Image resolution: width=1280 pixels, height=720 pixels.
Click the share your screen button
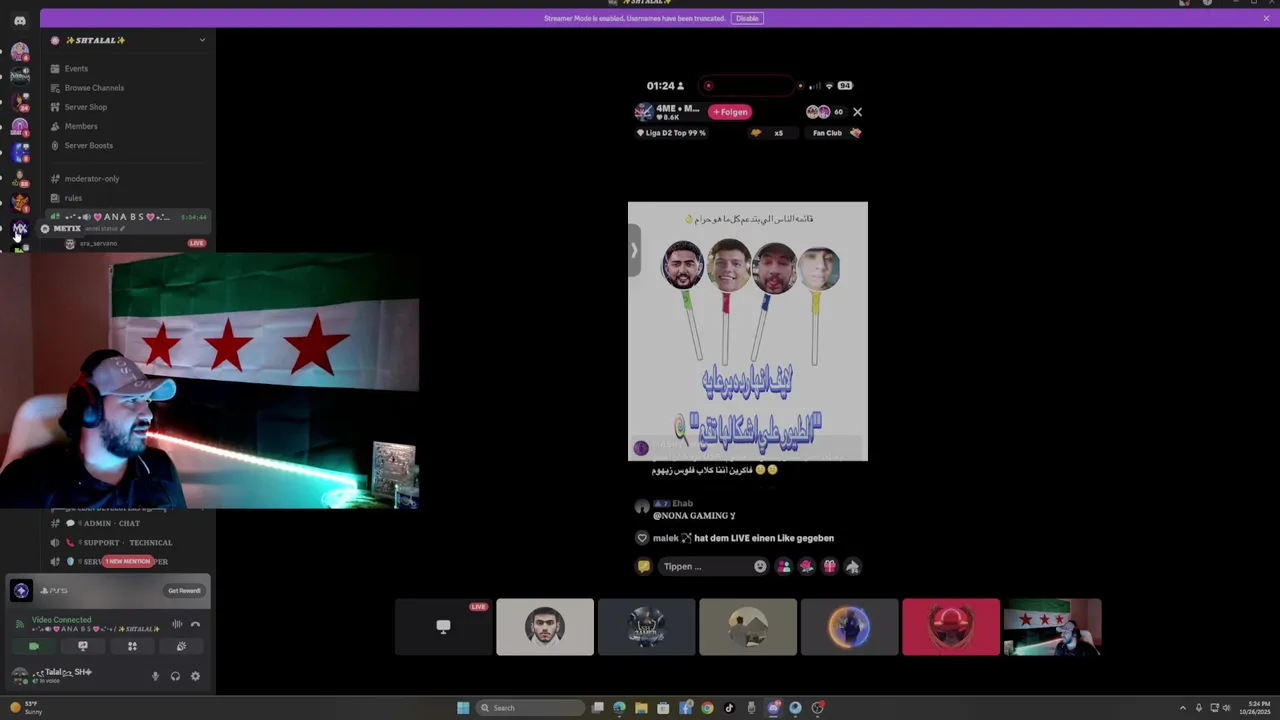(x=83, y=646)
